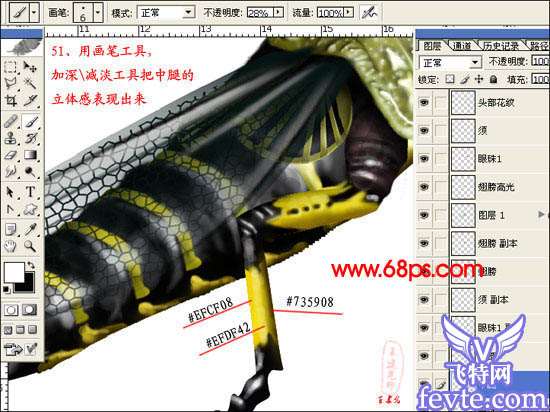Select the Brush tool in toolbox

(31, 122)
